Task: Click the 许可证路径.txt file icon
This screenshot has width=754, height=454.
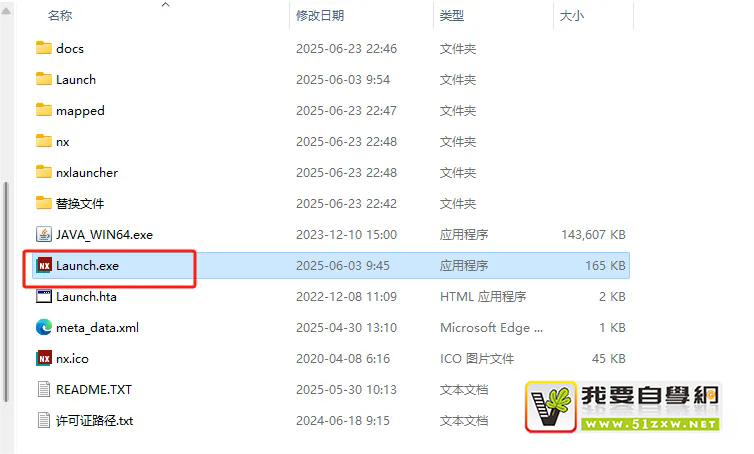Action: 44,420
